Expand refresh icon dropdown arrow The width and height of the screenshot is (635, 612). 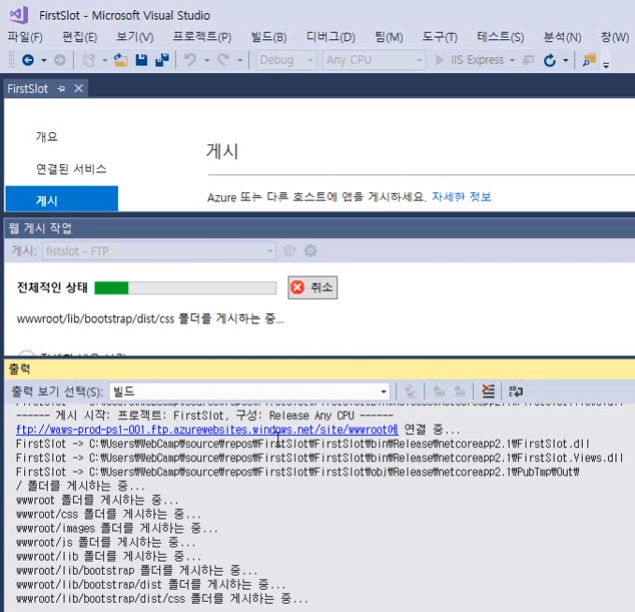click(x=566, y=61)
